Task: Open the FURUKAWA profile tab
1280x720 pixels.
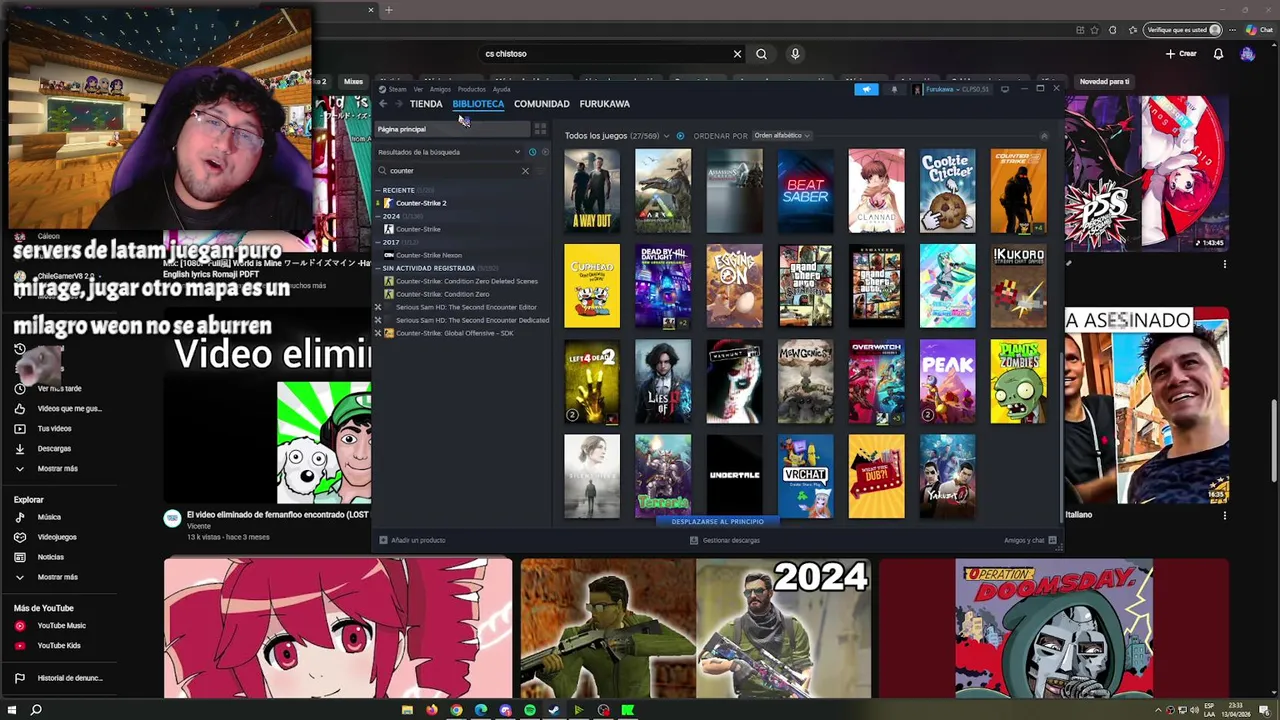Action: [605, 104]
